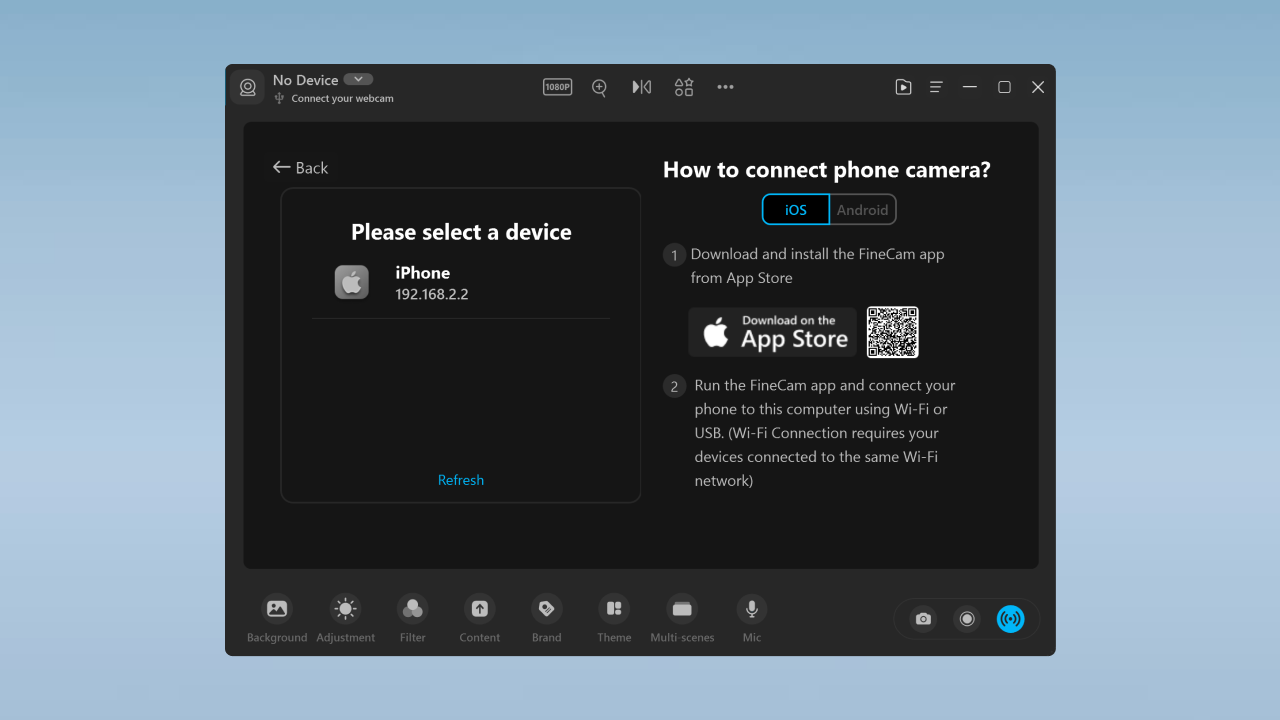Open the Brand settings
Viewport: 1280px width, 720px height.
click(546, 609)
